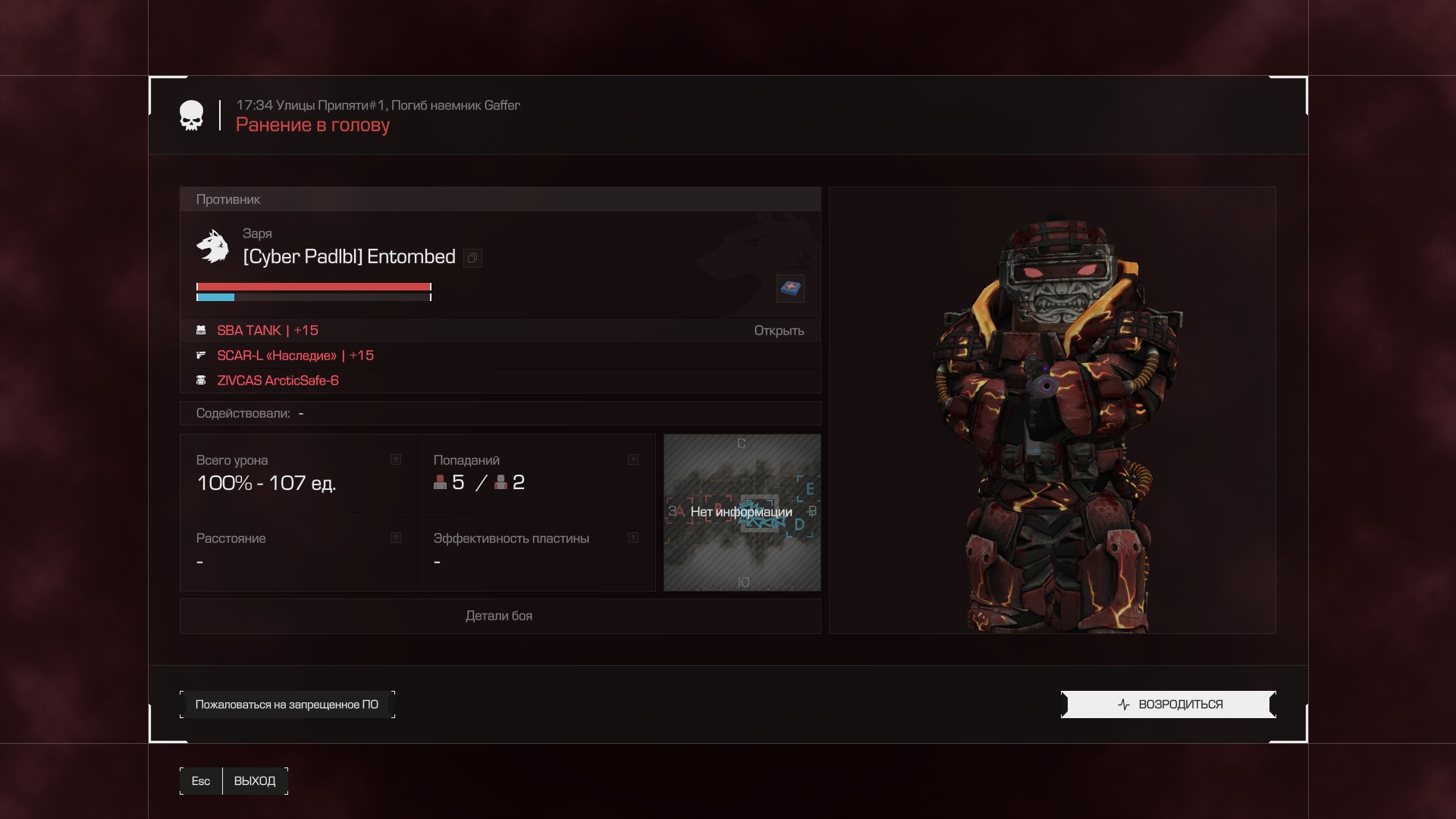This screenshot has width=1456, height=819.
Task: Click help icon for Попаданий
Action: tap(632, 460)
